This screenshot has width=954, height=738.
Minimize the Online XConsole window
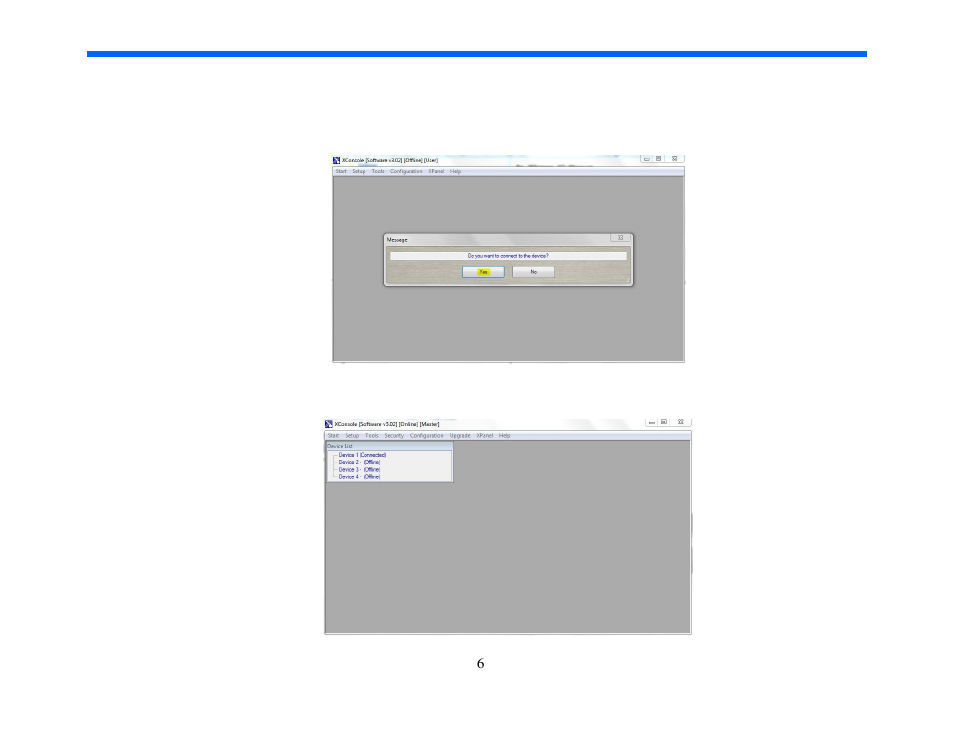652,422
